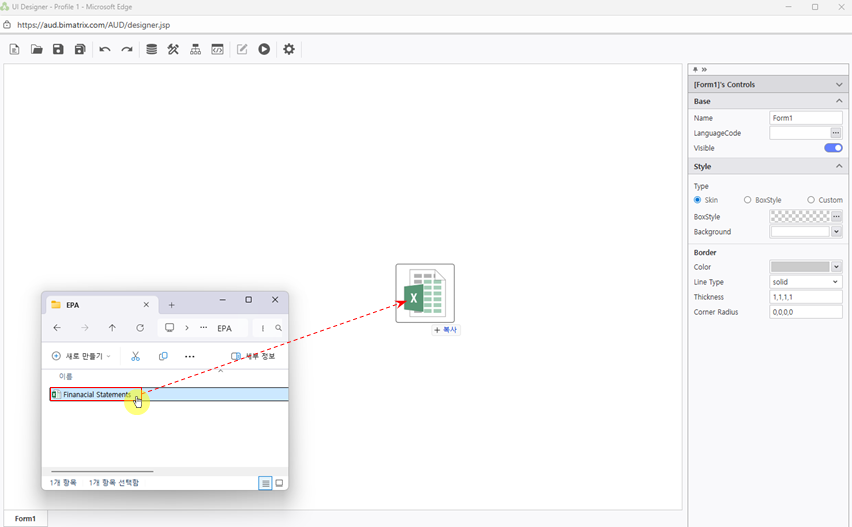Choose the Custom type radio button
This screenshot has width=852, height=527.
coord(811,200)
